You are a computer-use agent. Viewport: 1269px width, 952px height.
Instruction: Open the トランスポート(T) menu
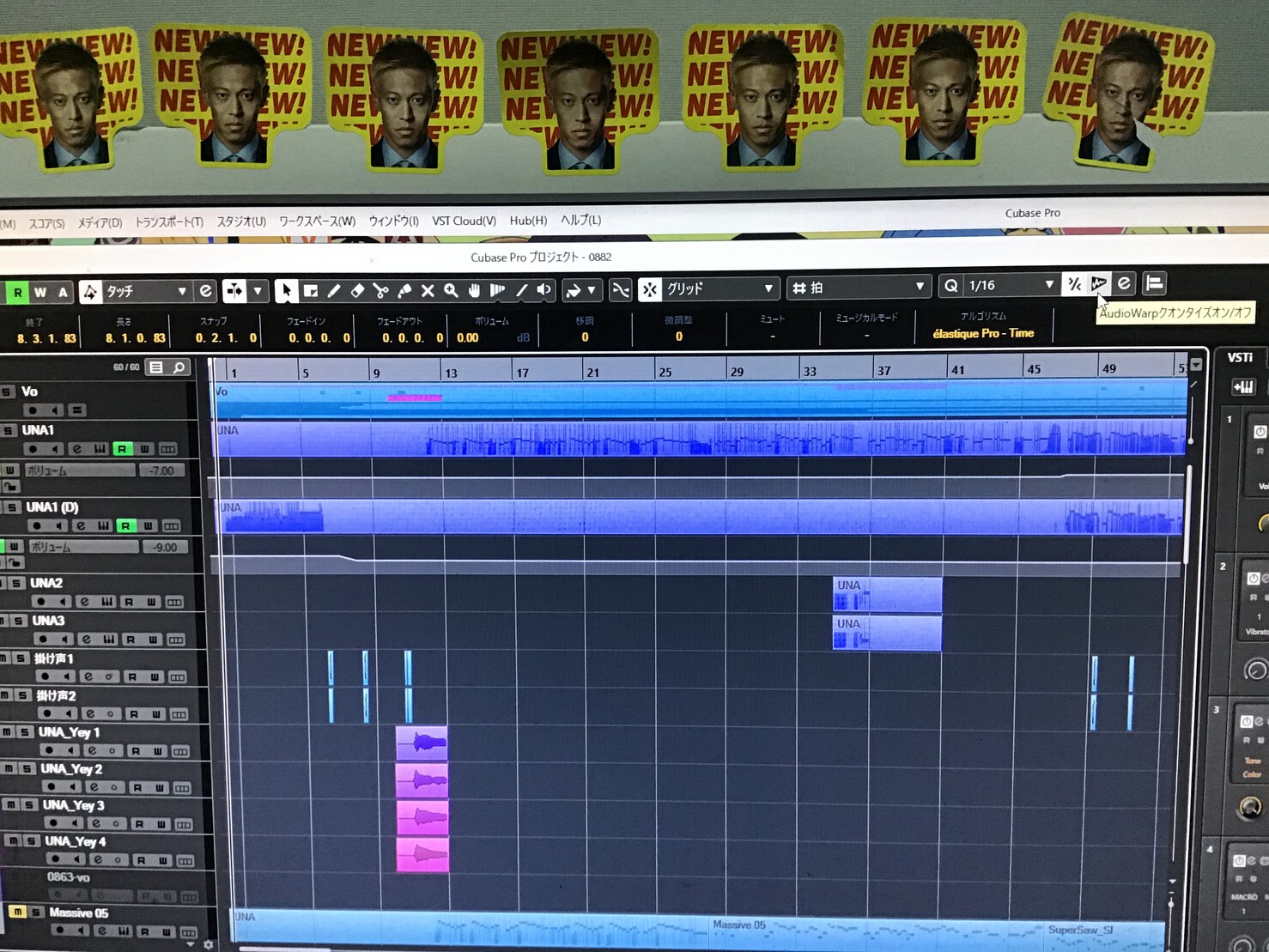coord(168,222)
